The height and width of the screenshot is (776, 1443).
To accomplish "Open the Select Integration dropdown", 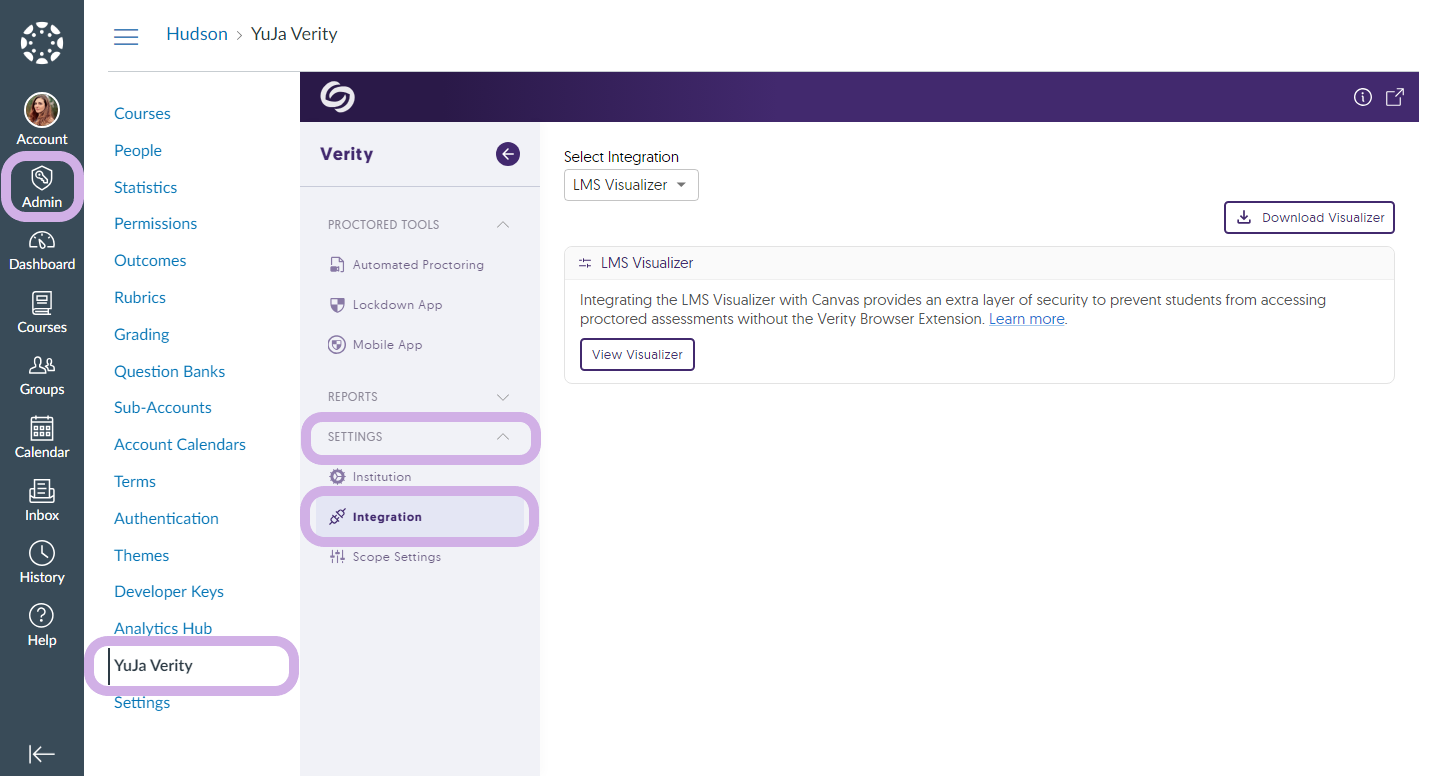I will point(631,185).
